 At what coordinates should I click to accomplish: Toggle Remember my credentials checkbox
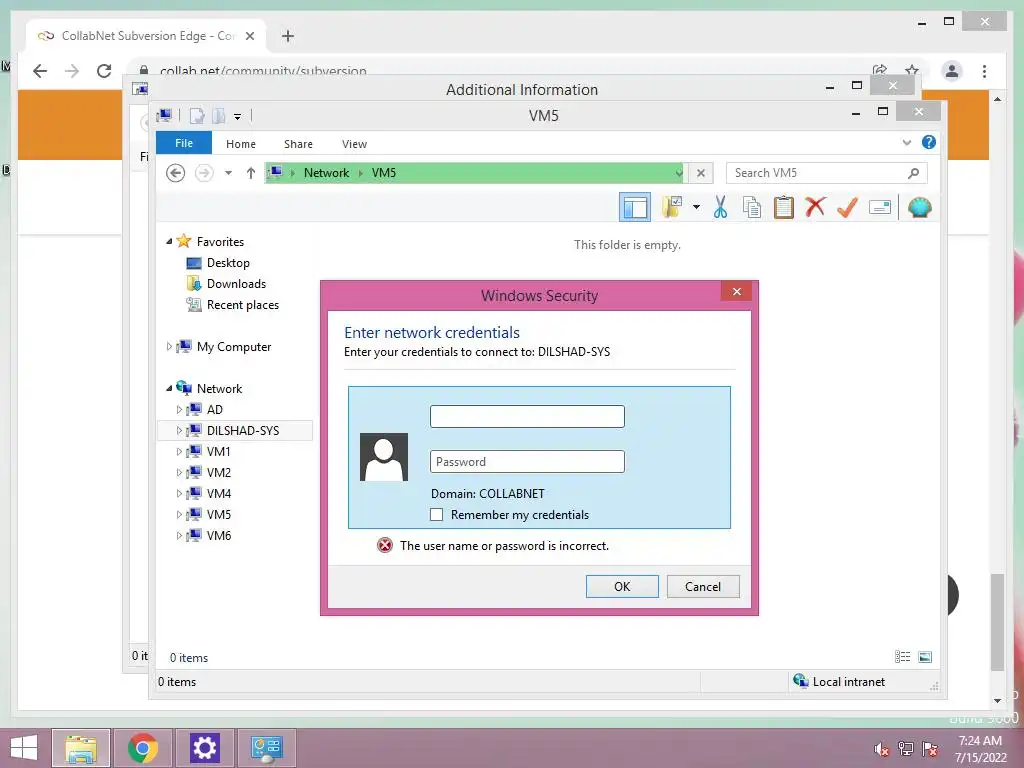[x=436, y=515]
